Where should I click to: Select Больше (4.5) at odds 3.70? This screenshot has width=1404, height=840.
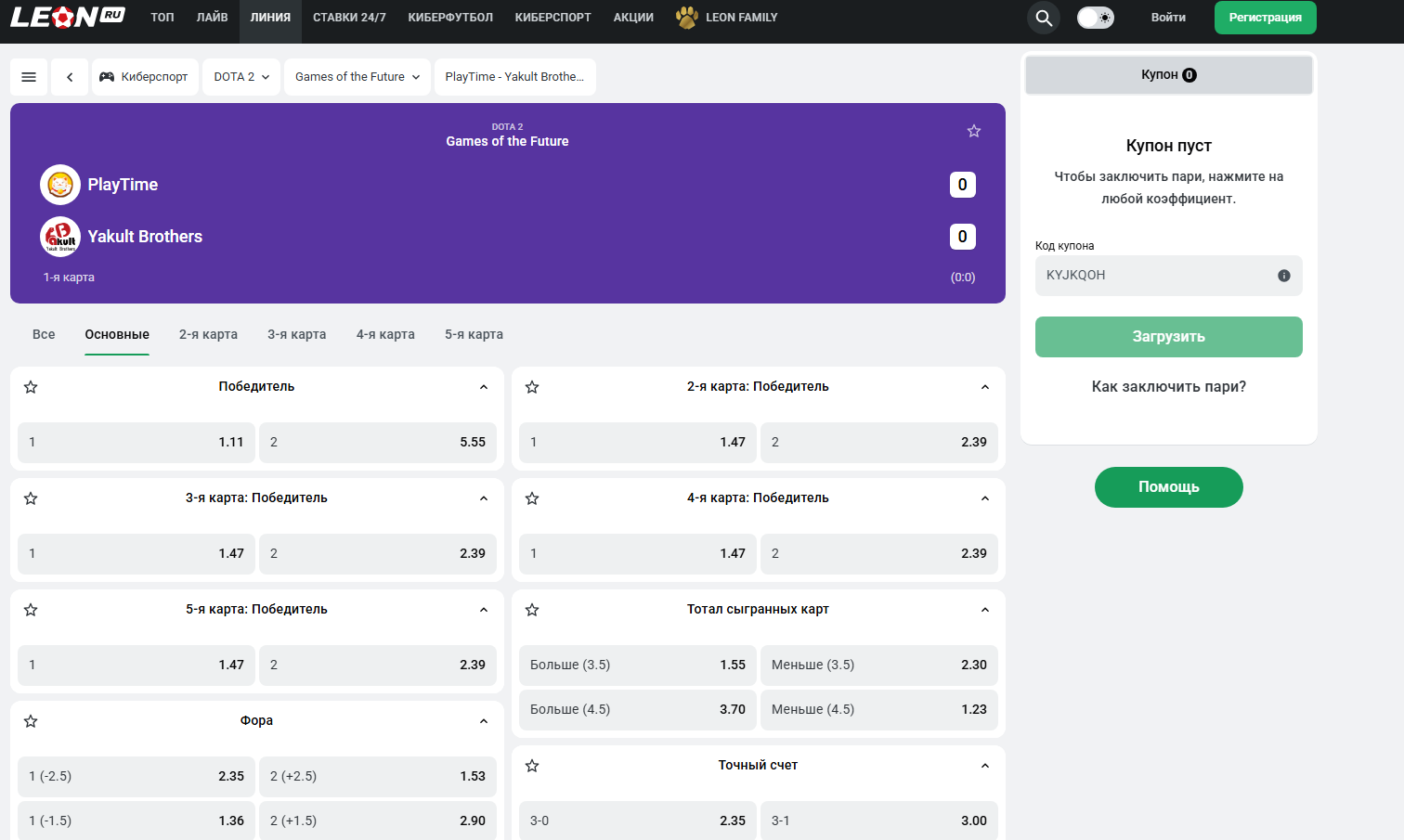click(x=638, y=710)
